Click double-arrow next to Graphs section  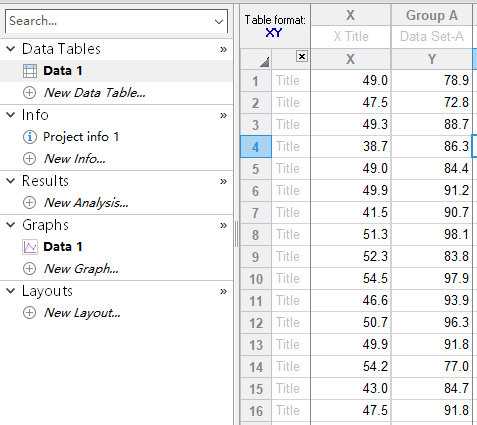point(223,225)
